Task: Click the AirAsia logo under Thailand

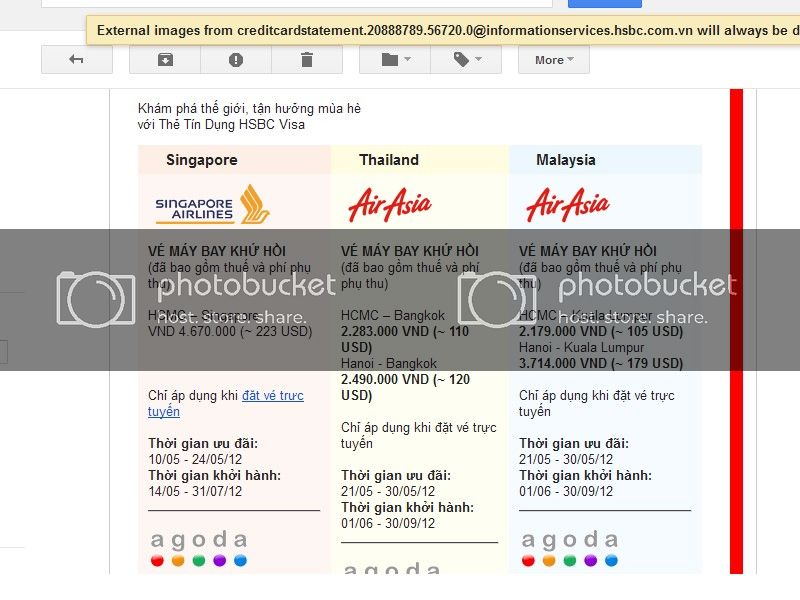Action: click(390, 205)
